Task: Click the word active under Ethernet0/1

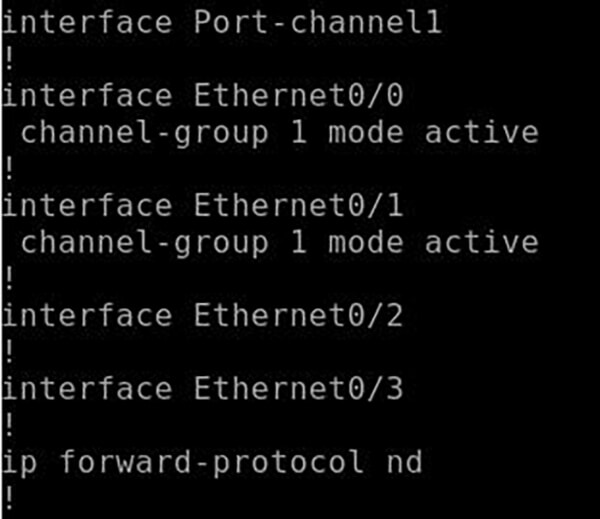Action: click(482, 242)
